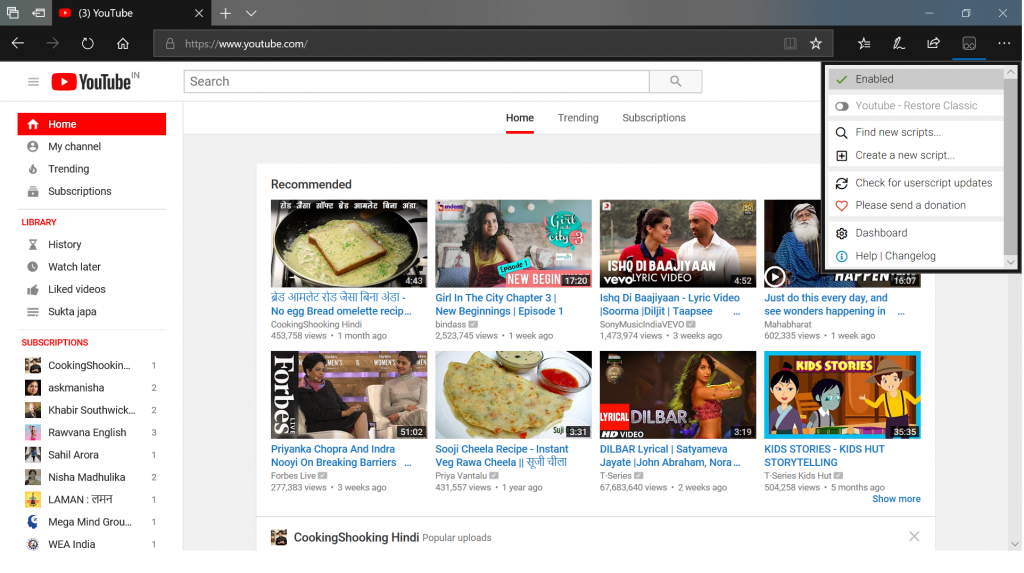Open Girl In The City Chapter 3 thumbnail
Screen dimensions: 1024x573
tap(513, 244)
